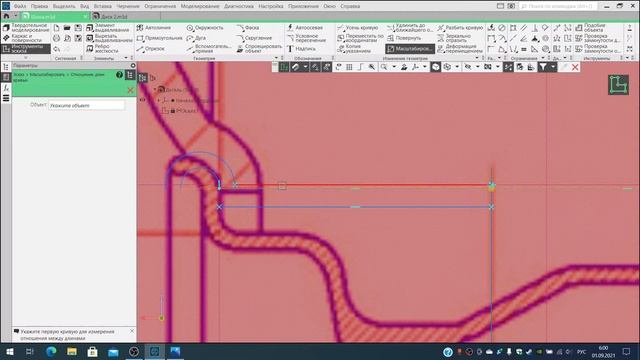Select the Надпись text tool
This screenshot has height=360, width=640.
[x=301, y=49]
